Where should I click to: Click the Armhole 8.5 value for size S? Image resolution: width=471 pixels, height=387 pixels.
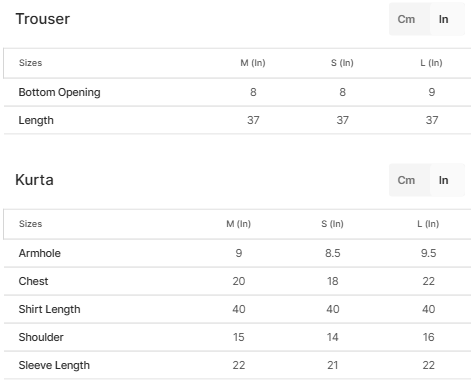(333, 253)
